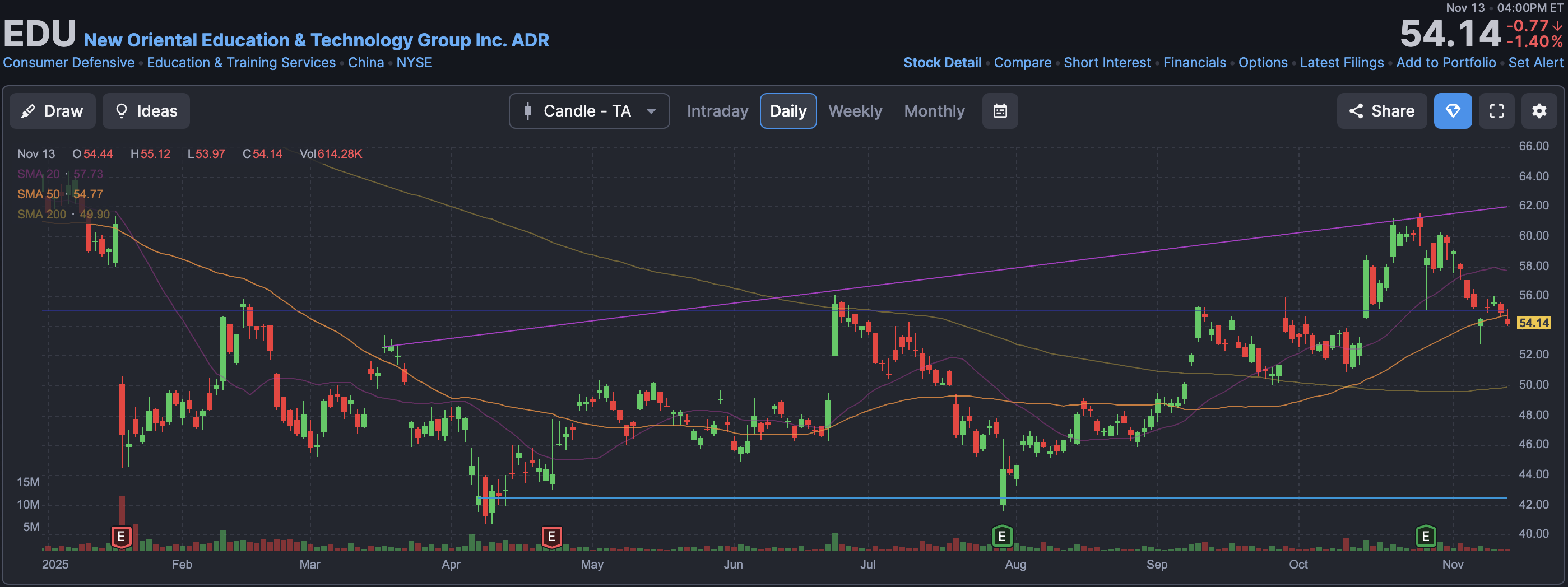Image resolution: width=1568 pixels, height=587 pixels.
Task: Expand the Candle - TA chart type dropdown
Action: (589, 111)
